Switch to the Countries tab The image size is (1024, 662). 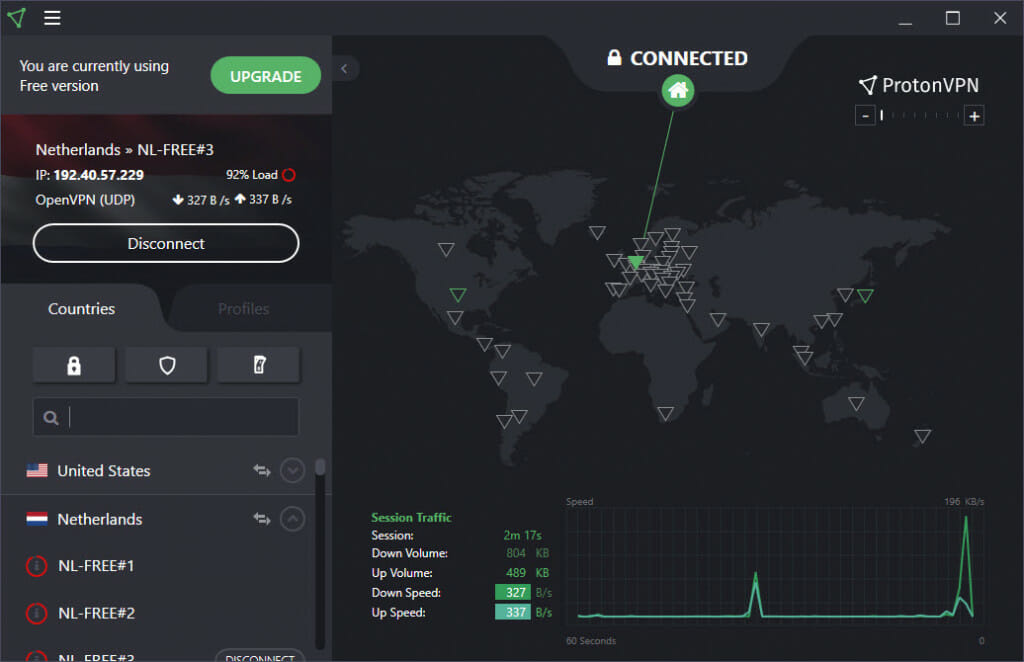82,308
